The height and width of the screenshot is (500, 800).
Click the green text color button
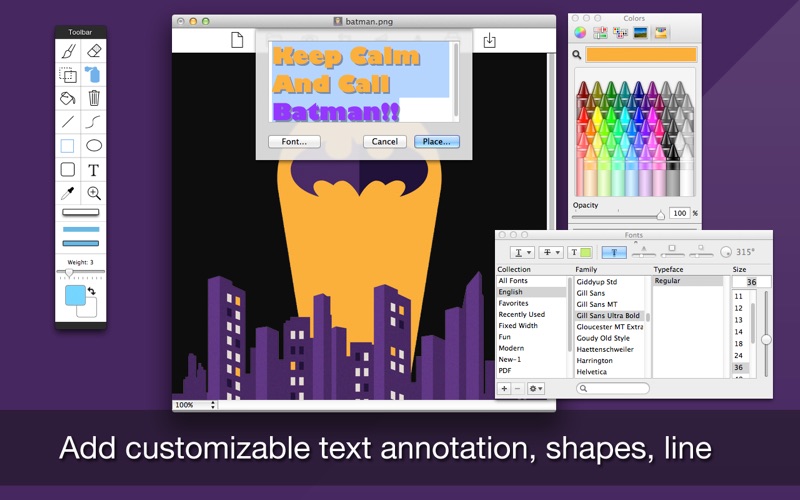pyautogui.click(x=580, y=252)
